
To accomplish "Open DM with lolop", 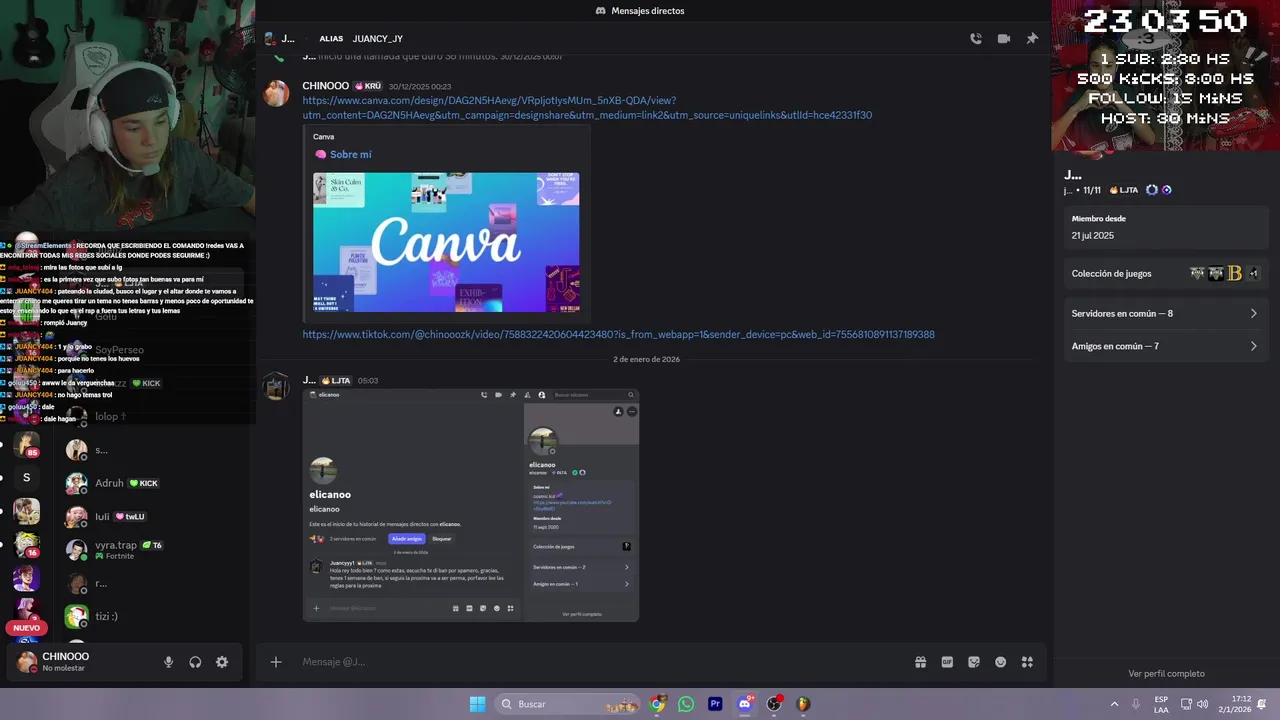I will [x=150, y=416].
